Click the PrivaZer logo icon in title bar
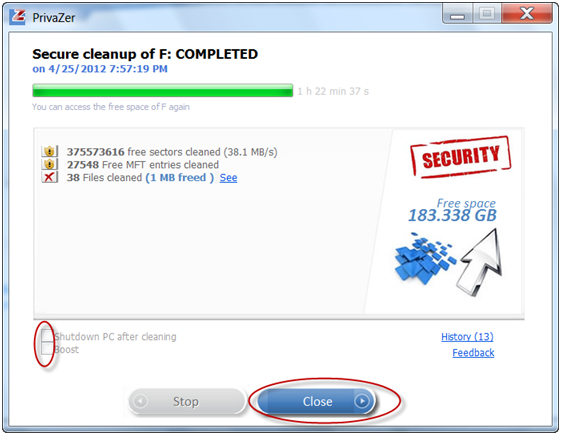Screen dimensions: 561x435 [17, 17]
